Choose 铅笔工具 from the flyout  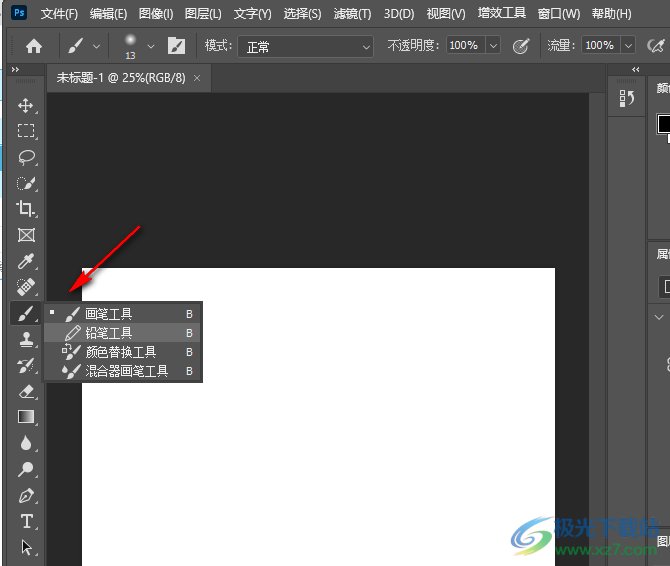122,333
